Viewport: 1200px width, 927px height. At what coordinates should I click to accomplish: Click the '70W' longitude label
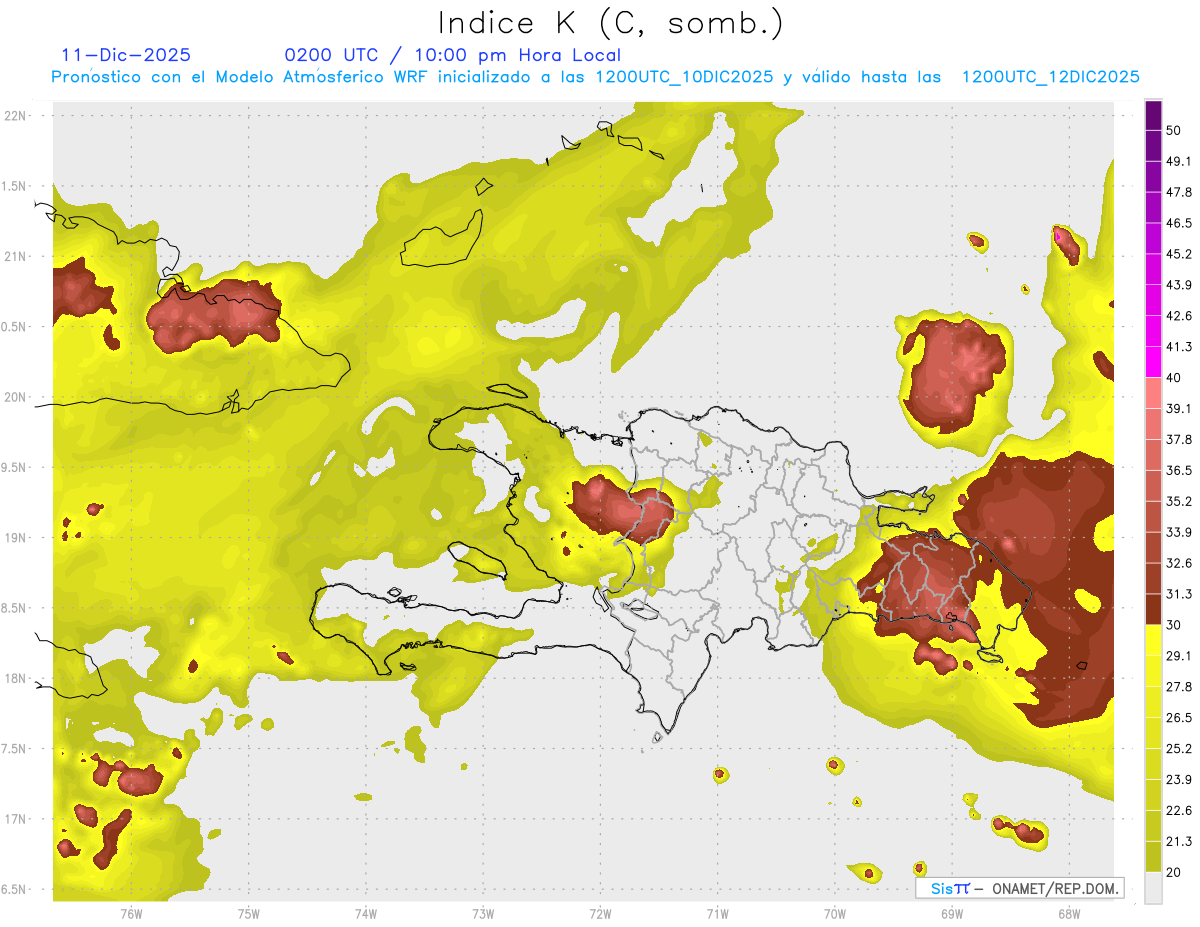pos(834,913)
